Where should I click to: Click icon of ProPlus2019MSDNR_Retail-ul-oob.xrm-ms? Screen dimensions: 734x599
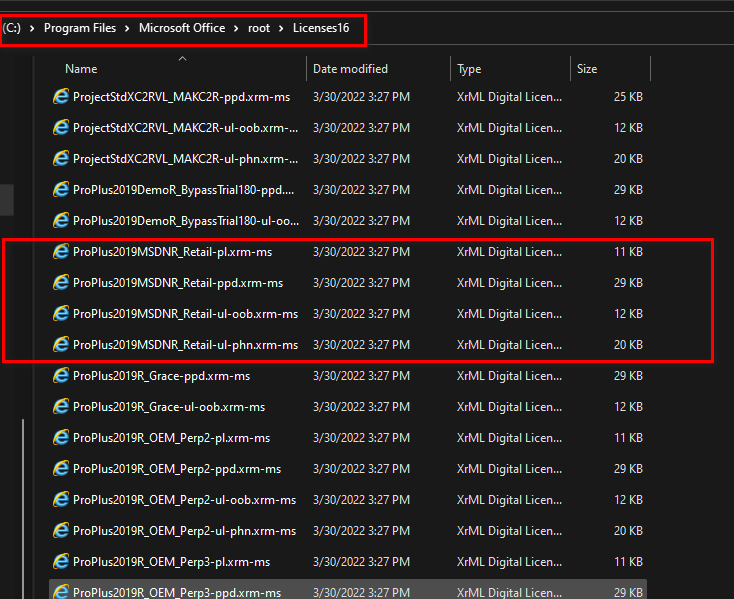[x=61, y=314]
